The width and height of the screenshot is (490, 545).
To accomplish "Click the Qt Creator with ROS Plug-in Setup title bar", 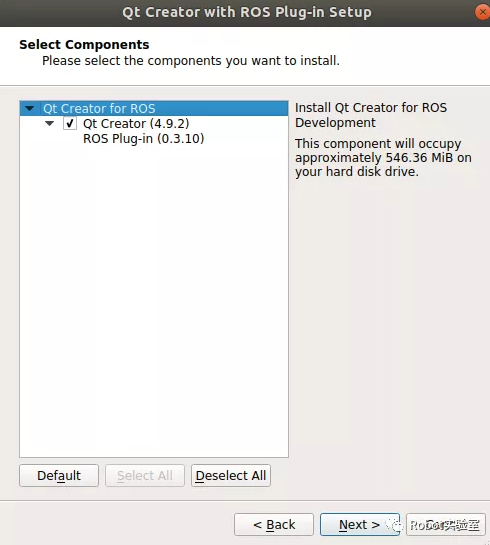I will [x=245, y=13].
